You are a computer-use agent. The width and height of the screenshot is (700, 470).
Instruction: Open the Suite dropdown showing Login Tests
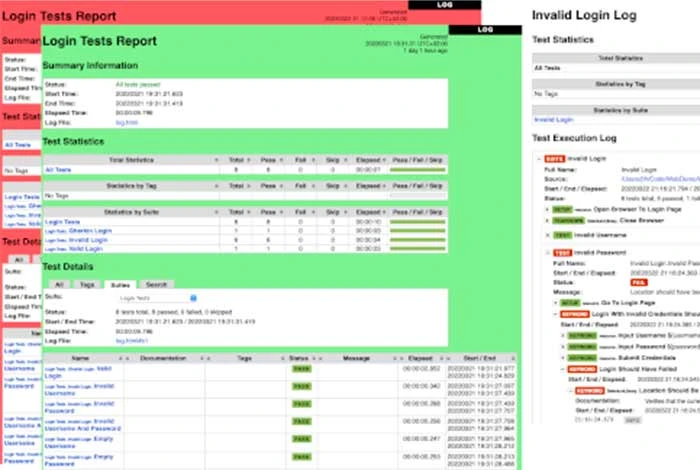[157, 298]
